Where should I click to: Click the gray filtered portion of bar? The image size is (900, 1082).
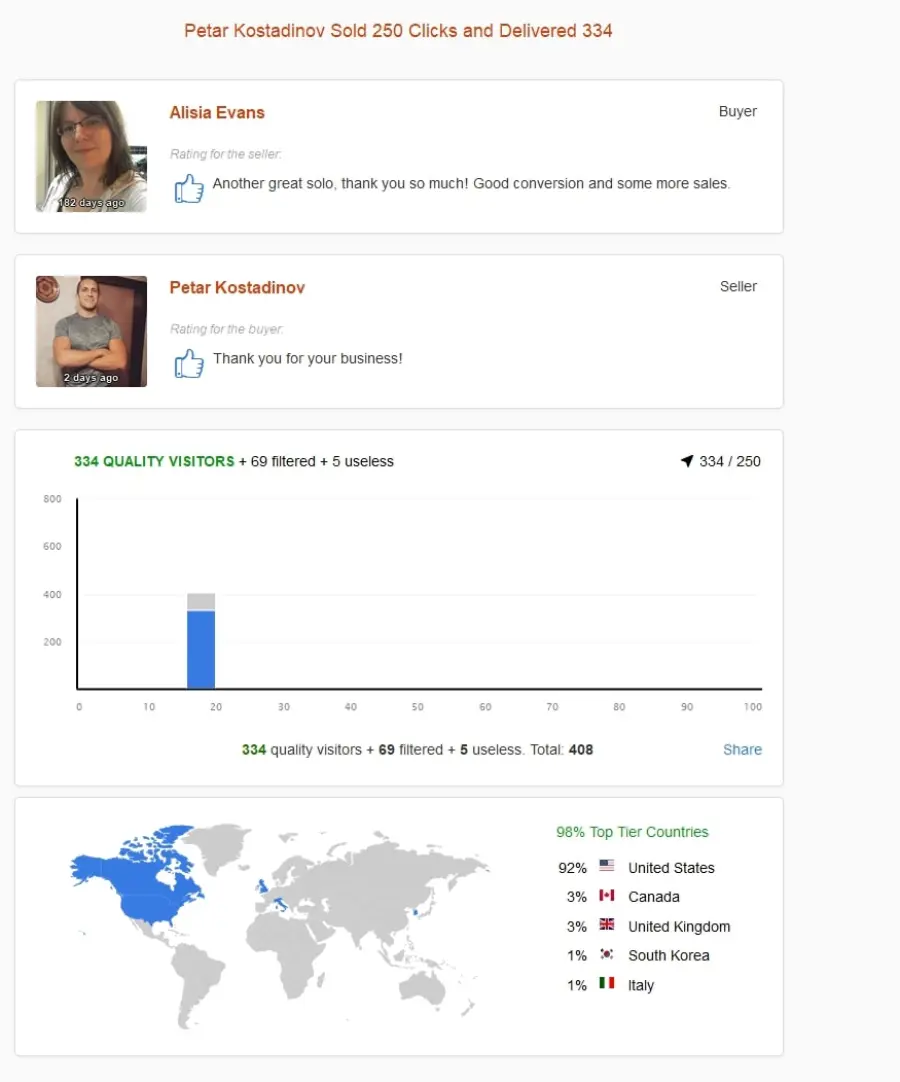point(201,602)
